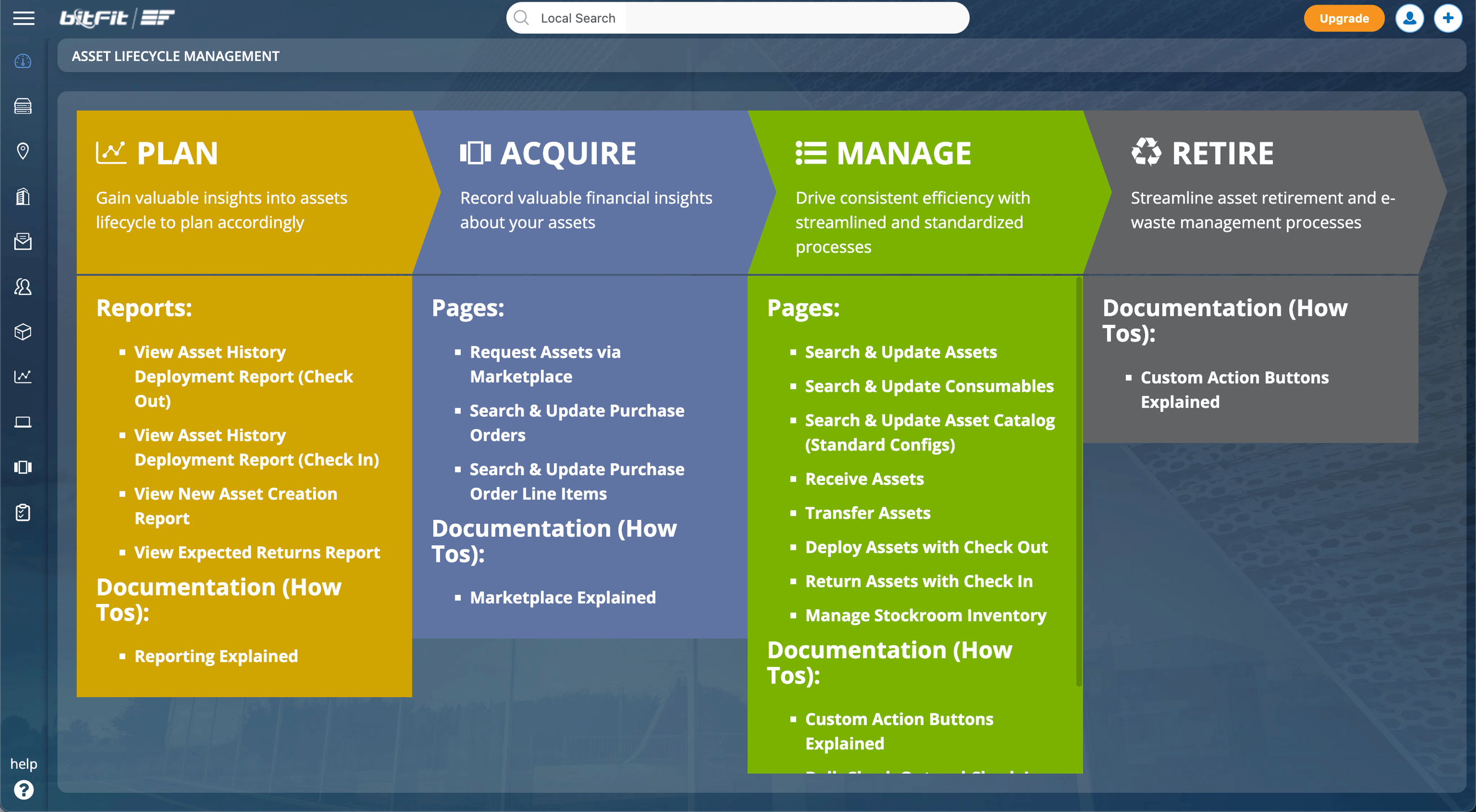The width and height of the screenshot is (1476, 812).
Task: Click the cube assets sidebar icon
Action: tap(23, 332)
